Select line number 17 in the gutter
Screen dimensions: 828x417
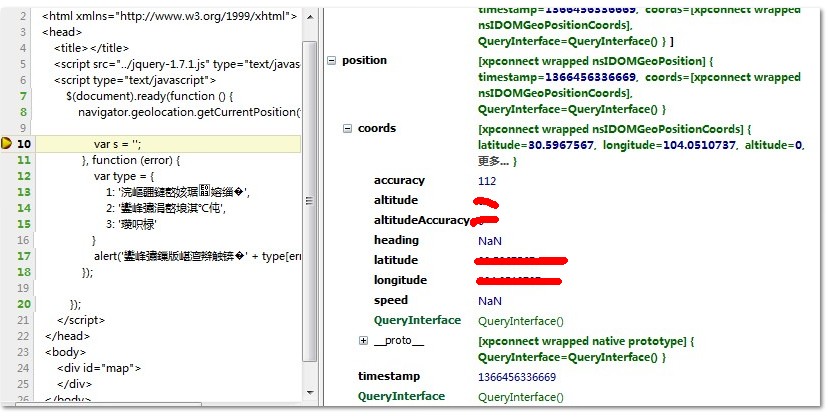point(23,256)
